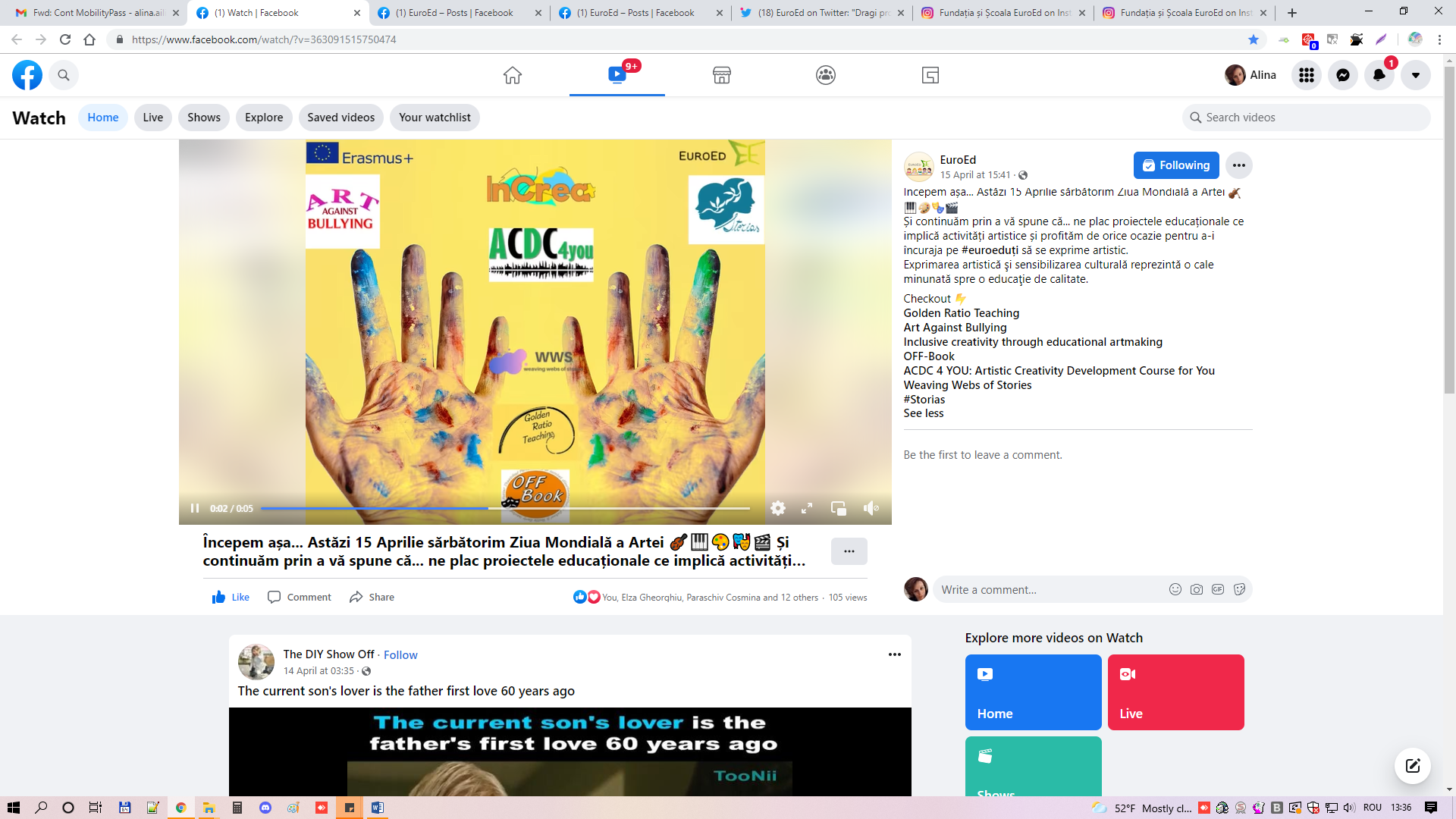Open the Gaming icon in top navigation
This screenshot has width=1456, height=819.
[x=930, y=75]
